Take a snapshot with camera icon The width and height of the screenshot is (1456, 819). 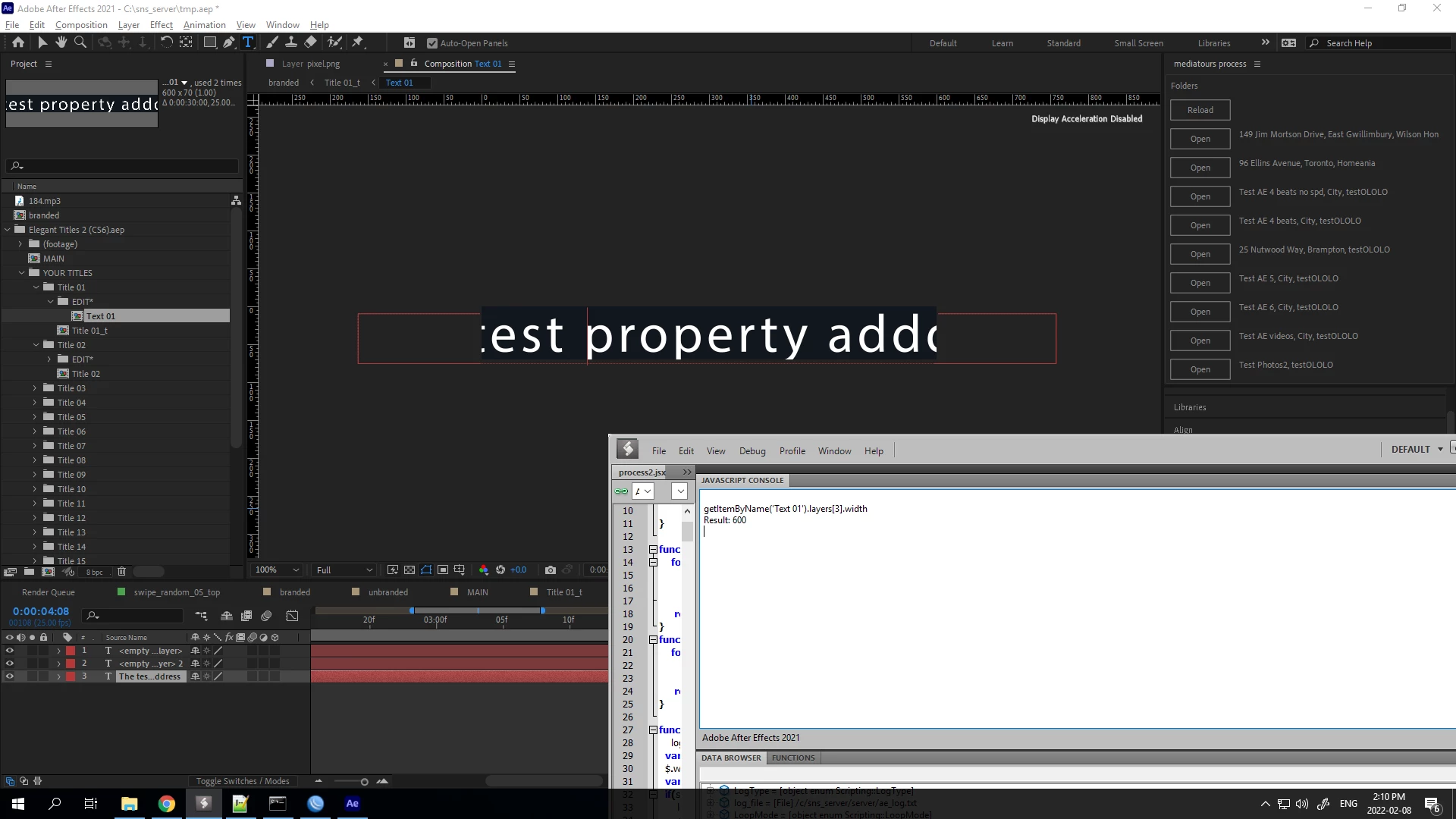pos(551,570)
